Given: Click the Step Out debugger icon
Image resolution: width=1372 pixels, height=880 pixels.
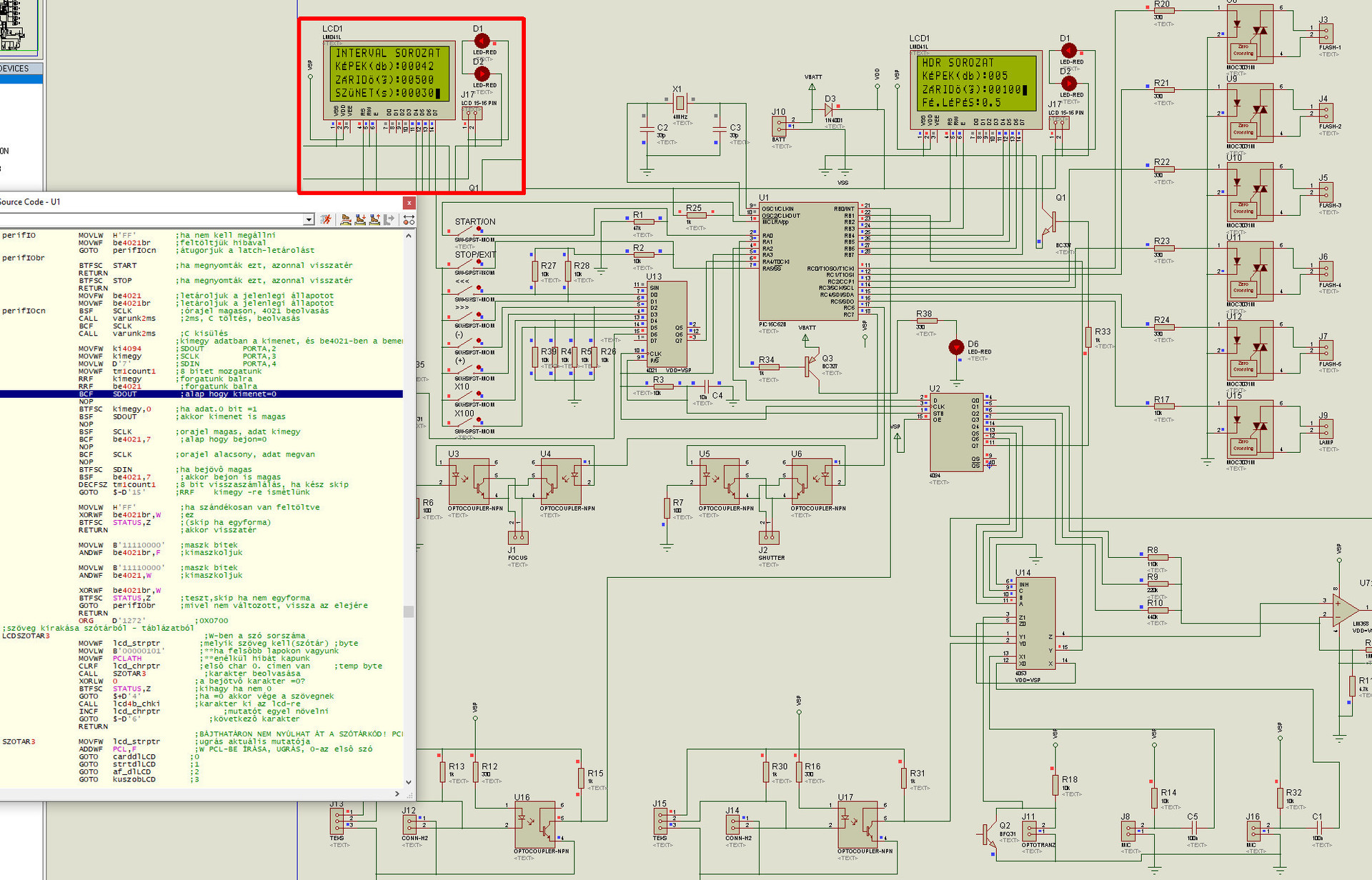Looking at the screenshot, I should [374, 219].
